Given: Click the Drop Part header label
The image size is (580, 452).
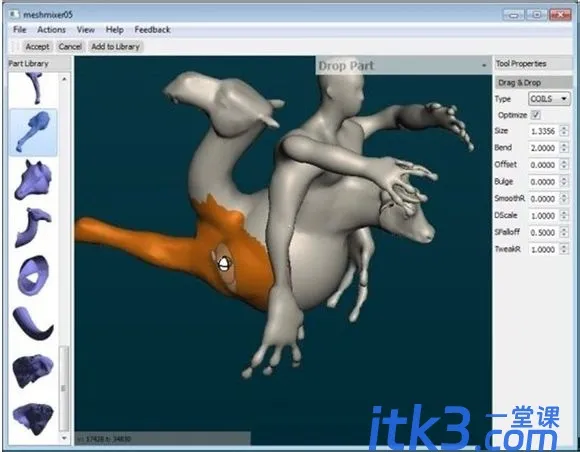Looking at the screenshot, I should [x=346, y=66].
